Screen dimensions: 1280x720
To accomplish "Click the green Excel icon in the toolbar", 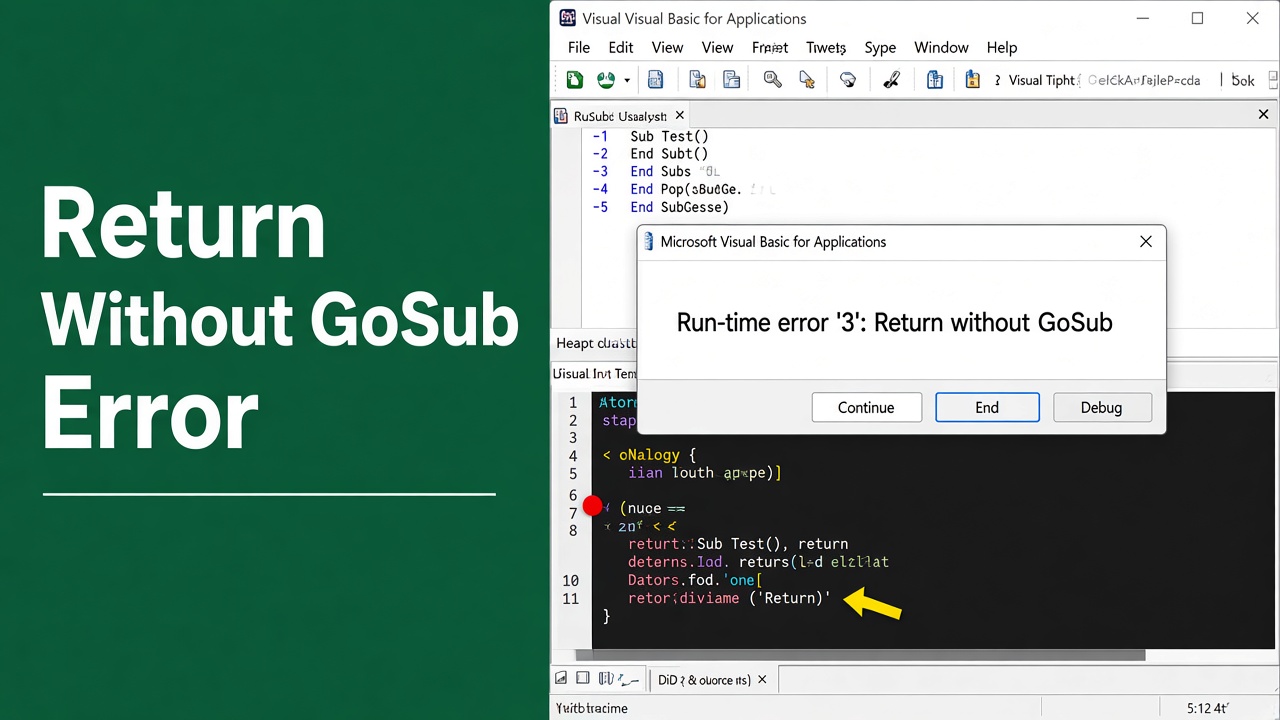I will click(575, 80).
